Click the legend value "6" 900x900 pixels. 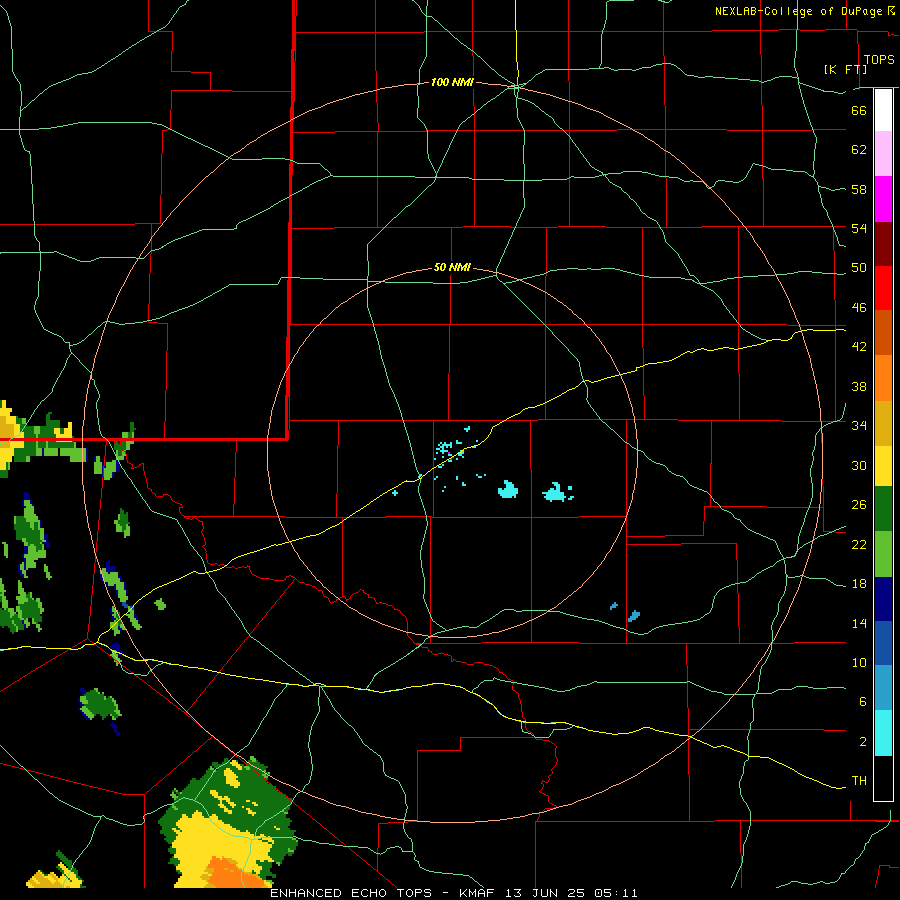tap(862, 702)
